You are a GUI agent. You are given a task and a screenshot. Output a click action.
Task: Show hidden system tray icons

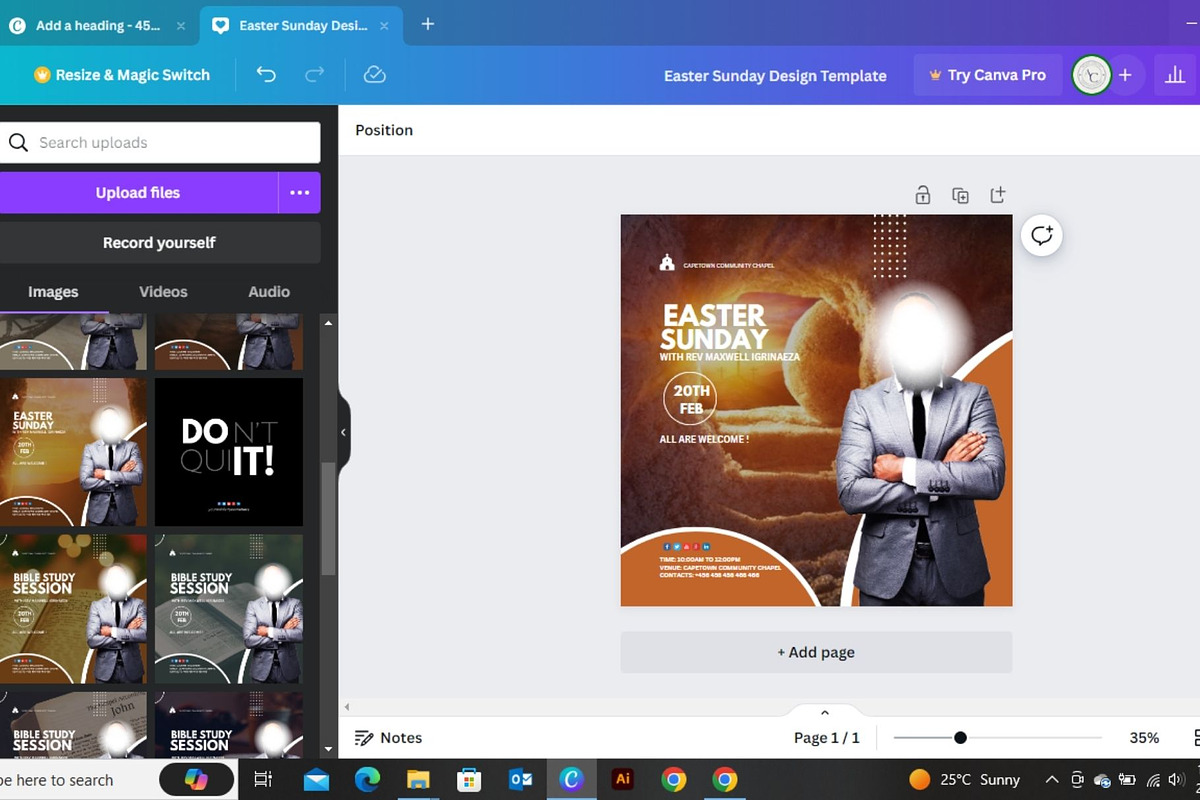click(1051, 779)
